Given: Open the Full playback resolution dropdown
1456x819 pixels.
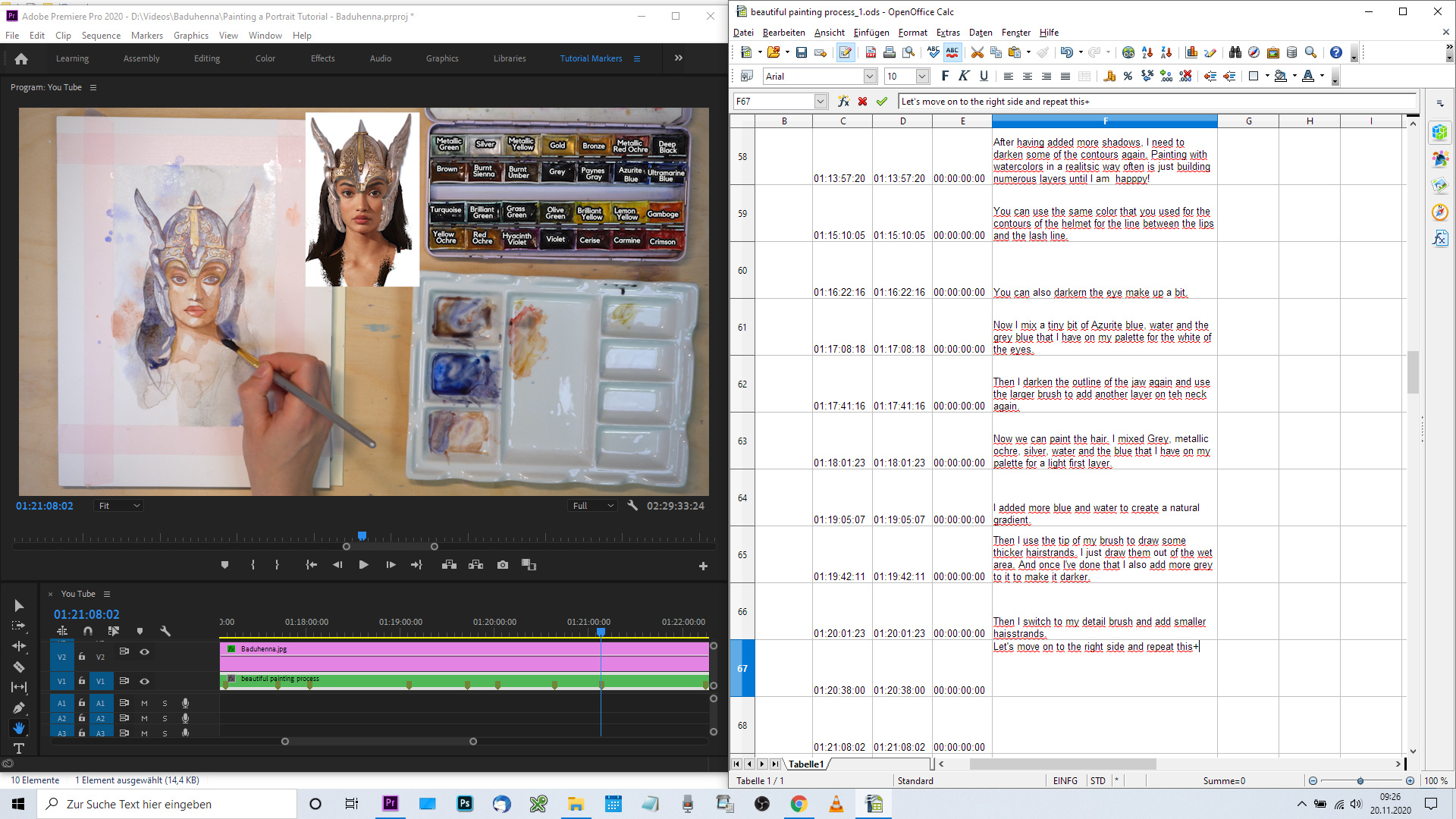Looking at the screenshot, I should pyautogui.click(x=593, y=506).
